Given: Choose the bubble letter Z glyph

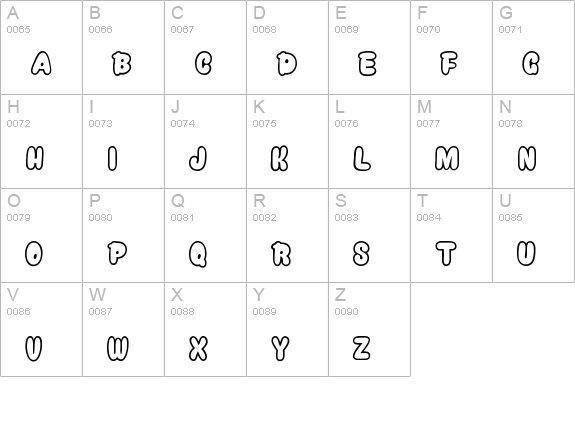Looking at the screenshot, I should pyautogui.click(x=361, y=348).
